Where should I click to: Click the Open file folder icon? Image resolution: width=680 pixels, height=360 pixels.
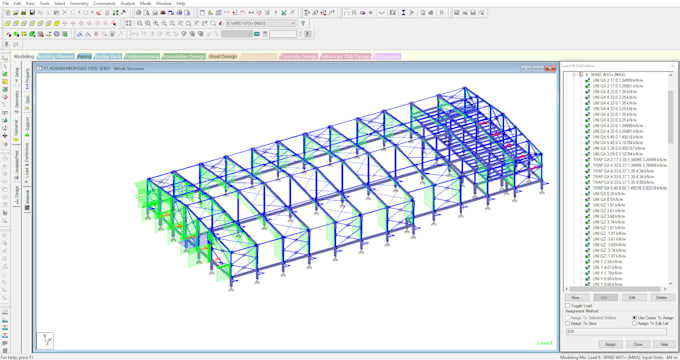(16, 13)
